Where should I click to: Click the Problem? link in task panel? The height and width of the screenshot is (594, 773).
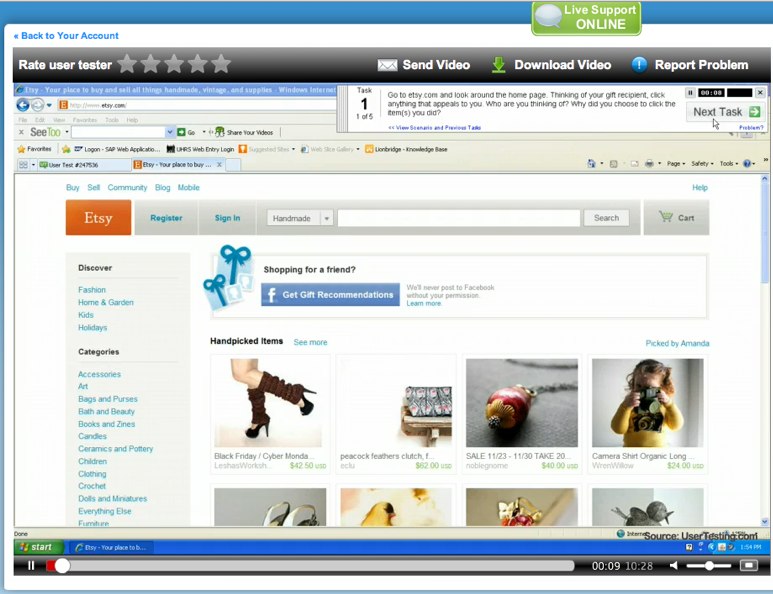(x=751, y=128)
